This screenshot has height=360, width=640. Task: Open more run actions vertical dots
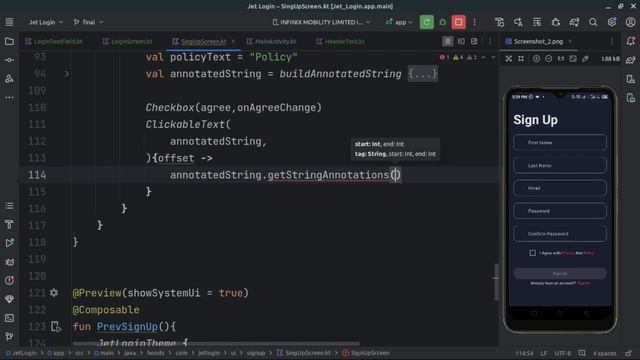pyautogui.click(x=474, y=22)
